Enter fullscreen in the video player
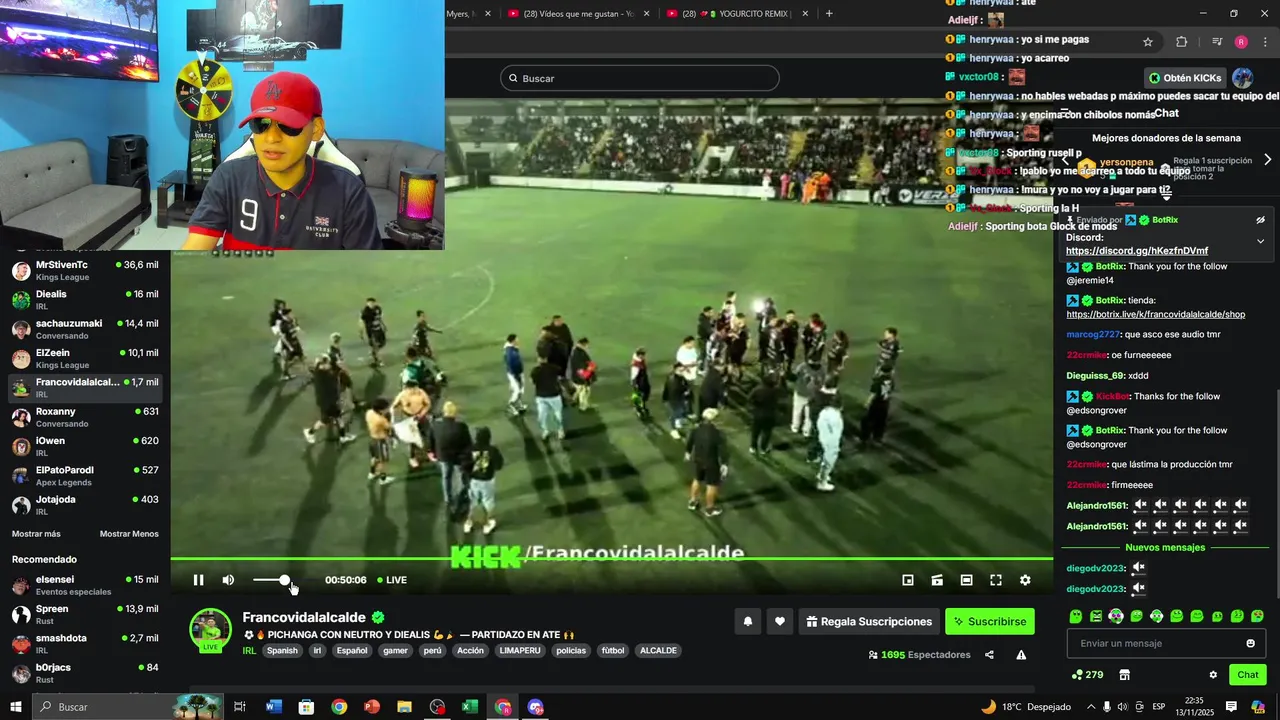This screenshot has width=1280, height=720. (996, 580)
